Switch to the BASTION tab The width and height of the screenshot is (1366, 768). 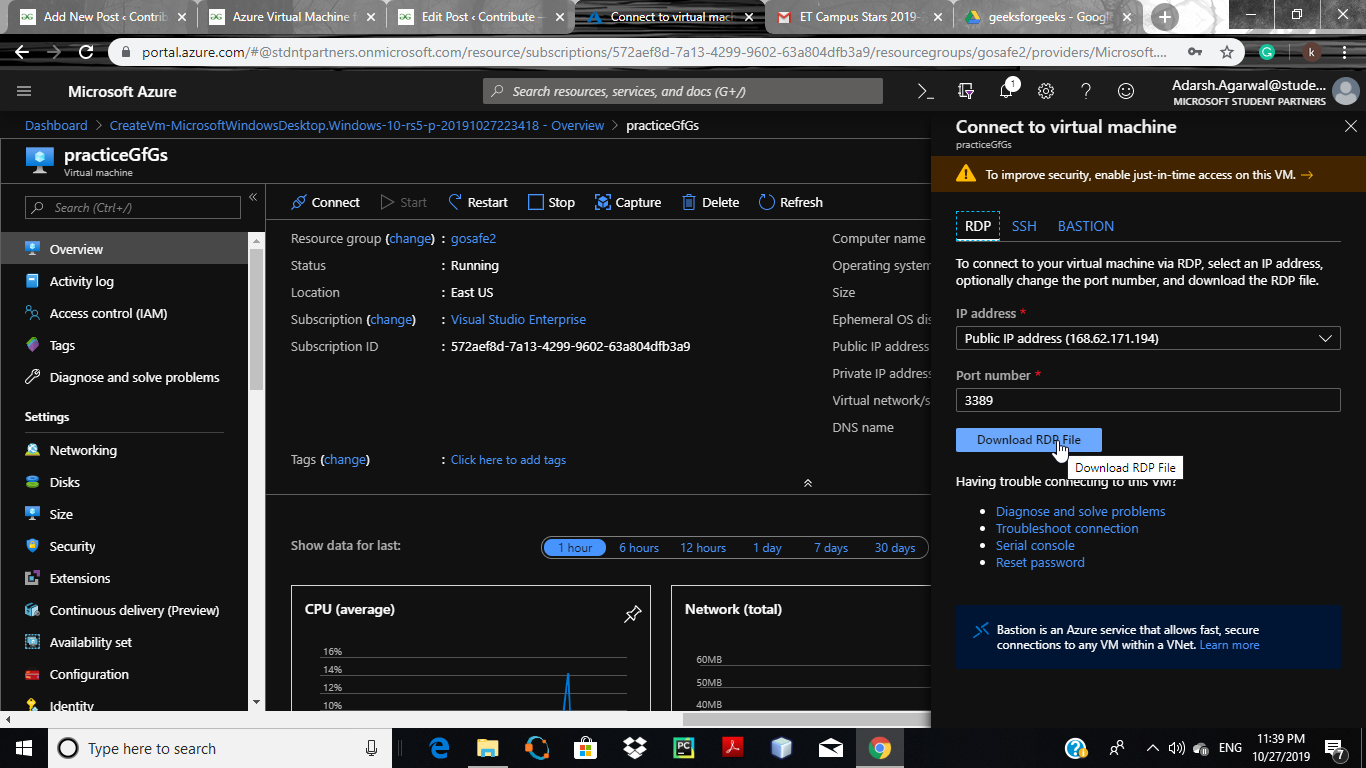1085,226
